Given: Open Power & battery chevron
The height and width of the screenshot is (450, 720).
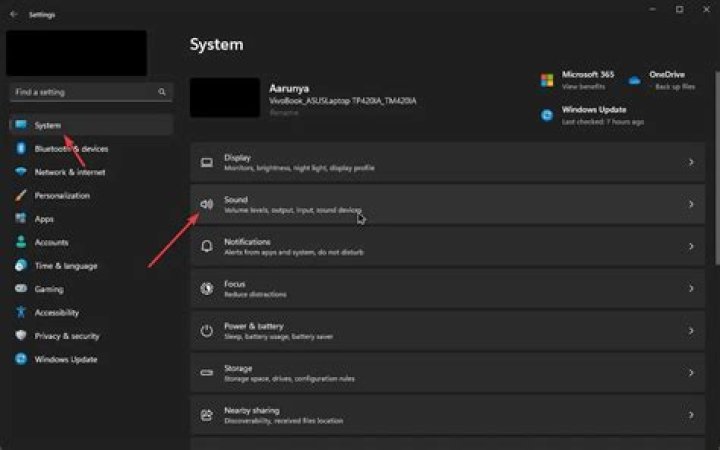Looking at the screenshot, I should pyautogui.click(x=691, y=331).
